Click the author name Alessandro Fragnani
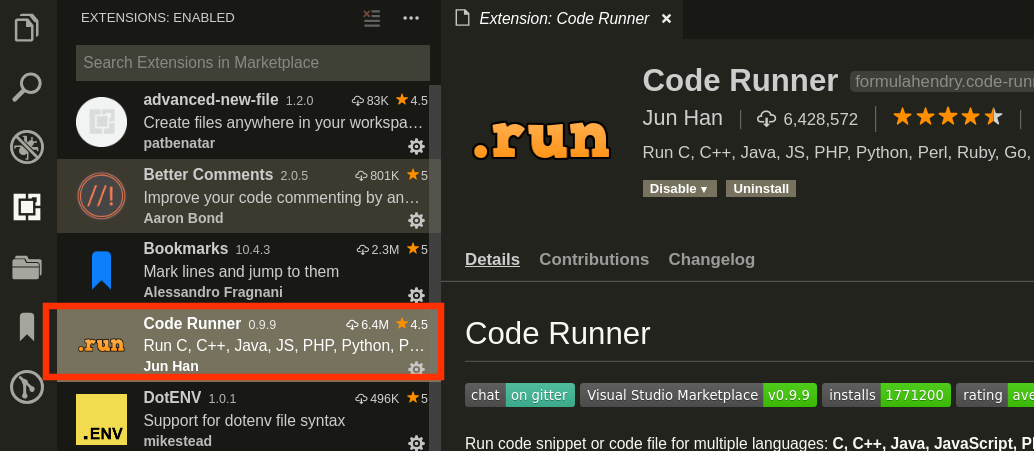The height and width of the screenshot is (451, 1034). click(x=213, y=292)
